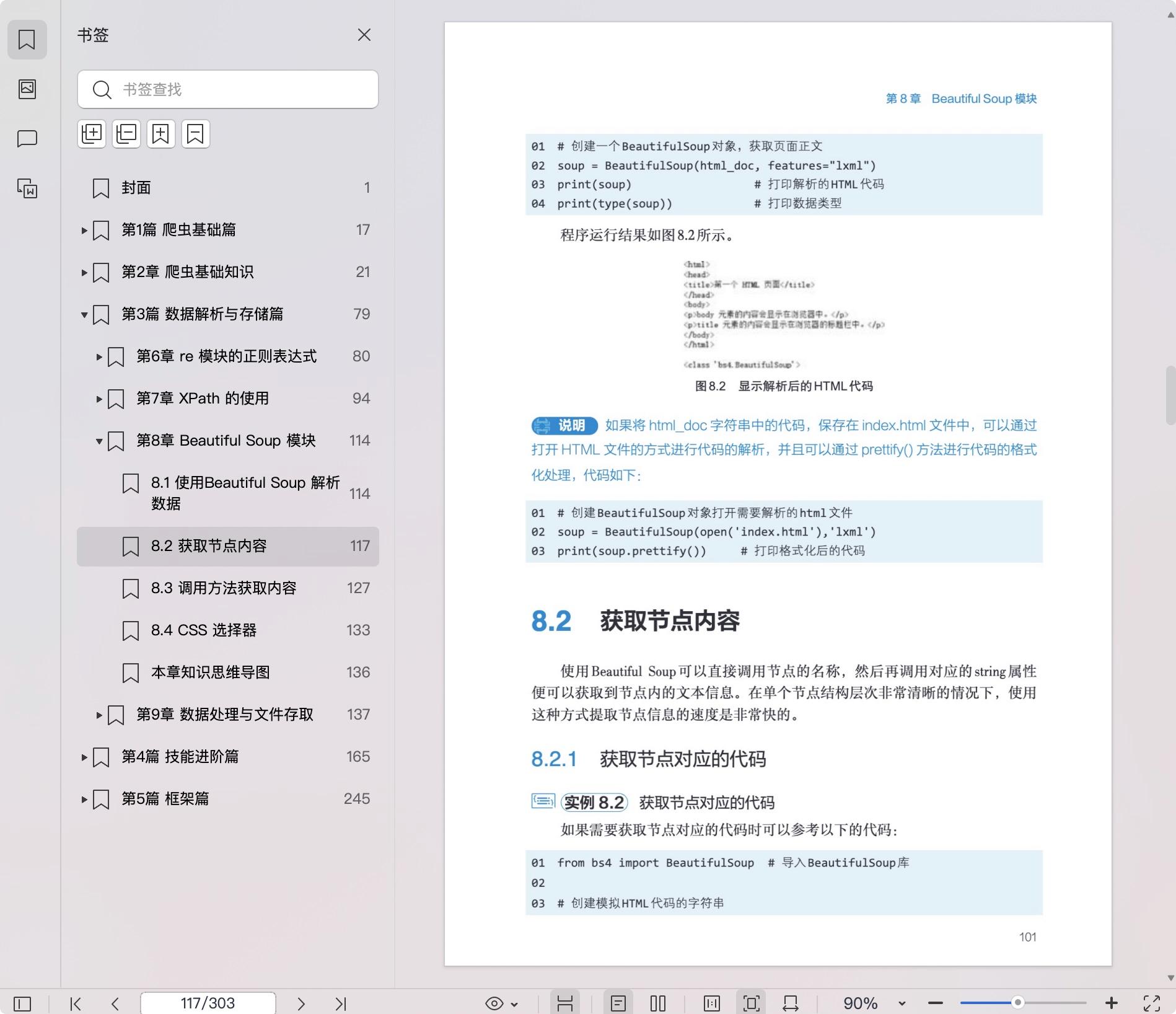
Task: Open the 封面 bookmark
Action: coord(228,188)
